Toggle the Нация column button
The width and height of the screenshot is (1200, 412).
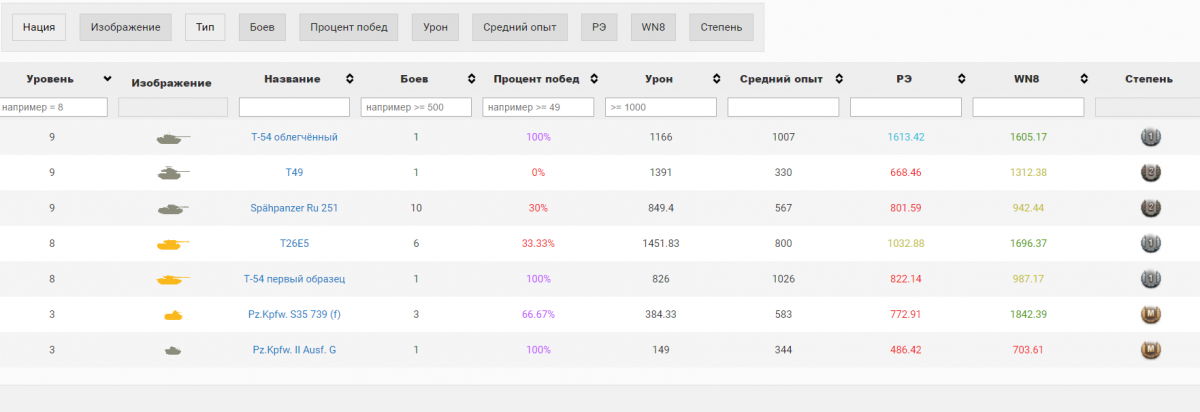(x=39, y=27)
